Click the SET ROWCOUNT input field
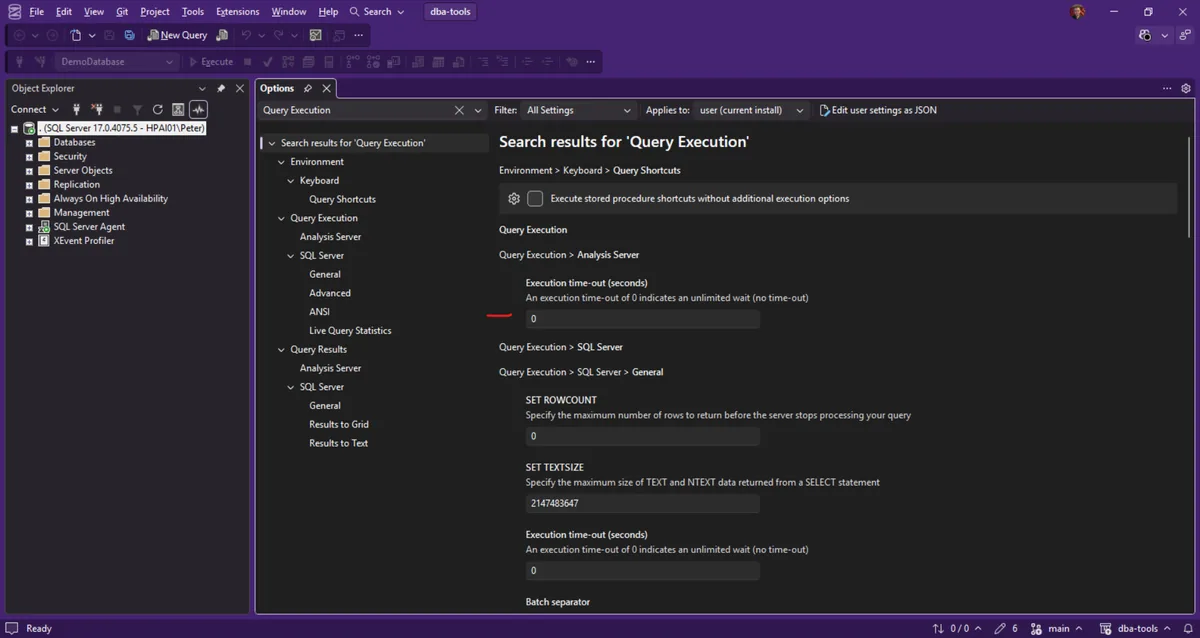Viewport: 1200px width, 638px height. coord(642,436)
